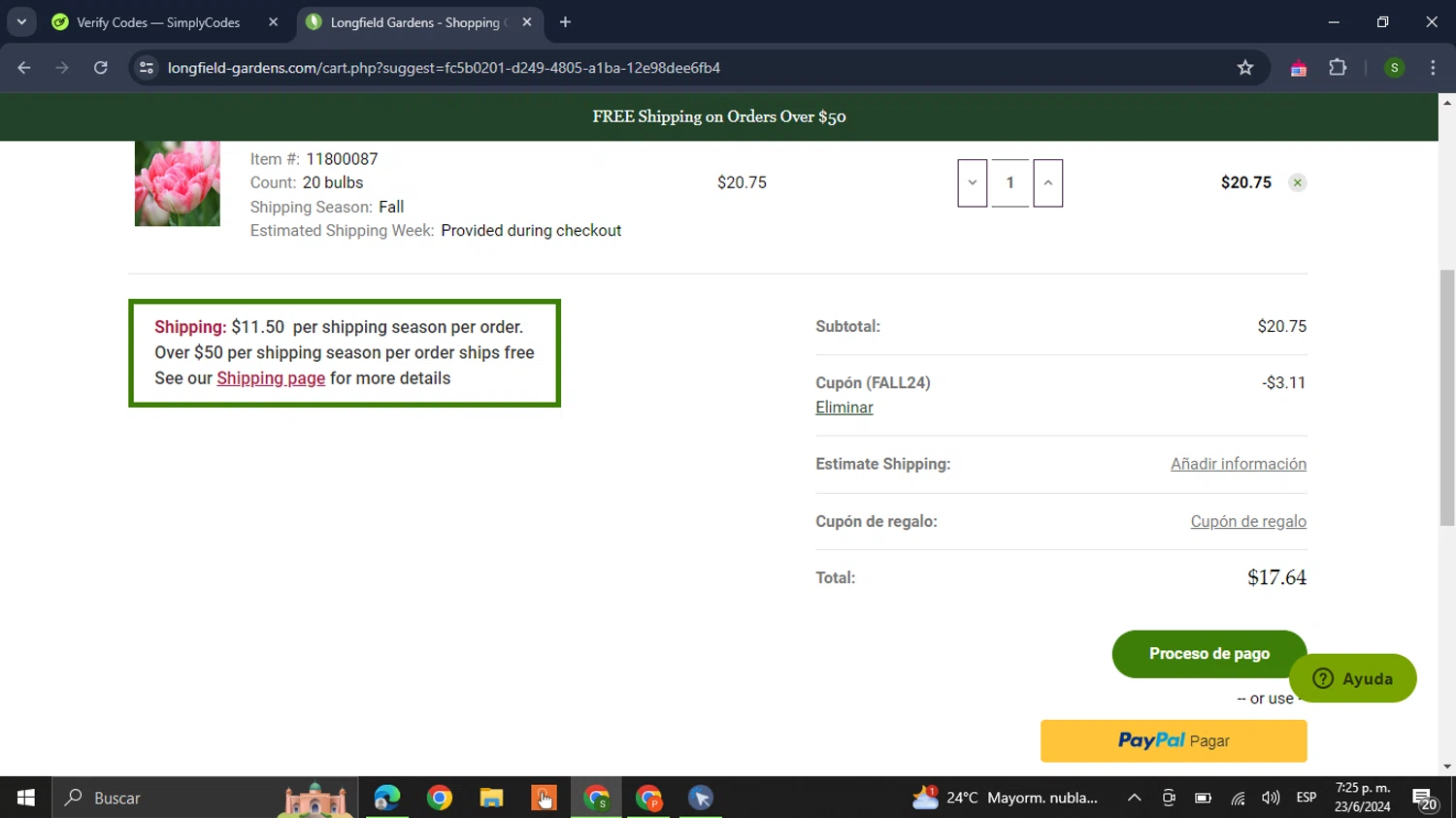Viewport: 1456px width, 818px height.
Task: Pay with the PayPal Pagar button
Action: 1174,740
